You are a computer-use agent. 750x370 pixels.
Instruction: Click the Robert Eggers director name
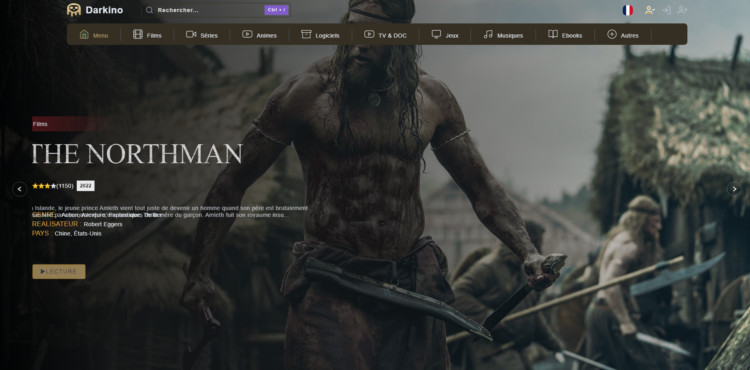coord(103,224)
